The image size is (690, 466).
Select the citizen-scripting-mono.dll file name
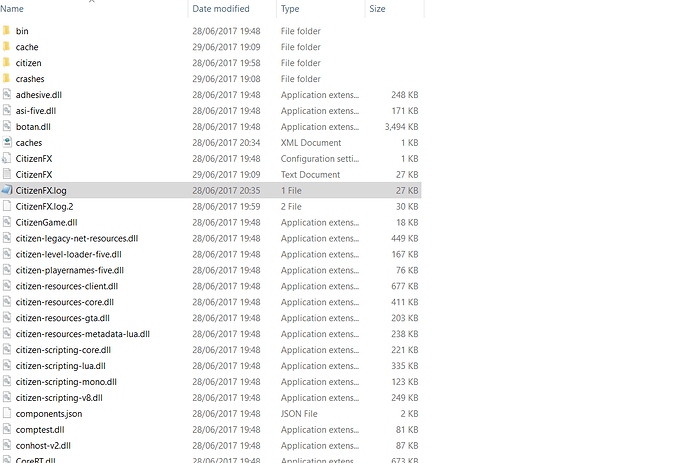pyautogui.click(x=66, y=382)
